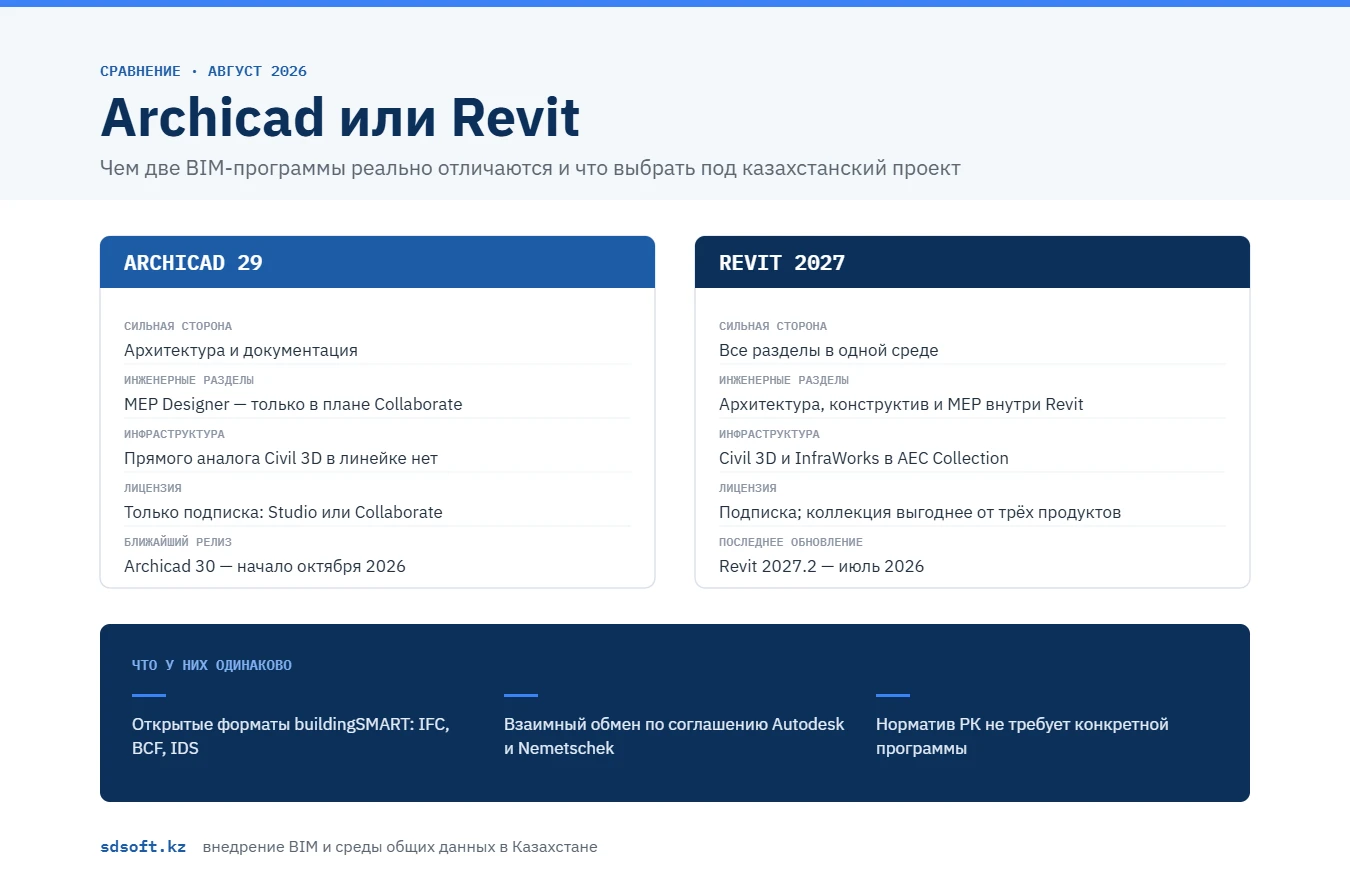Click 'ЛИЦЕНЗИЯ' label in Revit card
Screen dimensions: 1350x886
coord(748,488)
